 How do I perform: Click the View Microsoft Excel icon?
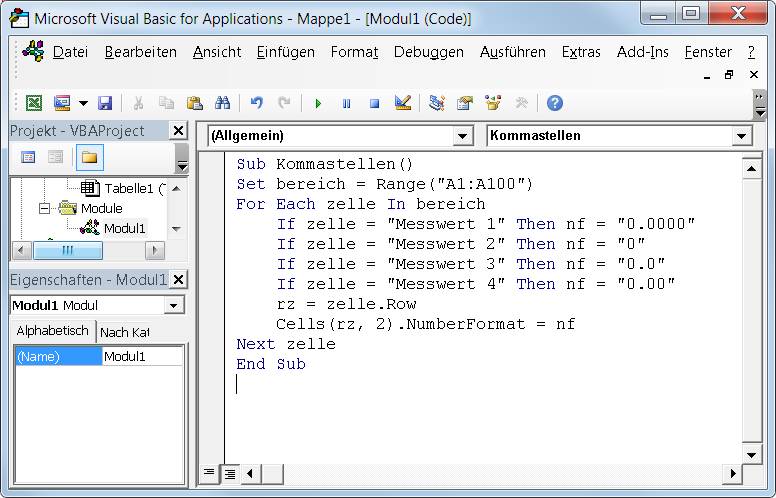click(33, 103)
